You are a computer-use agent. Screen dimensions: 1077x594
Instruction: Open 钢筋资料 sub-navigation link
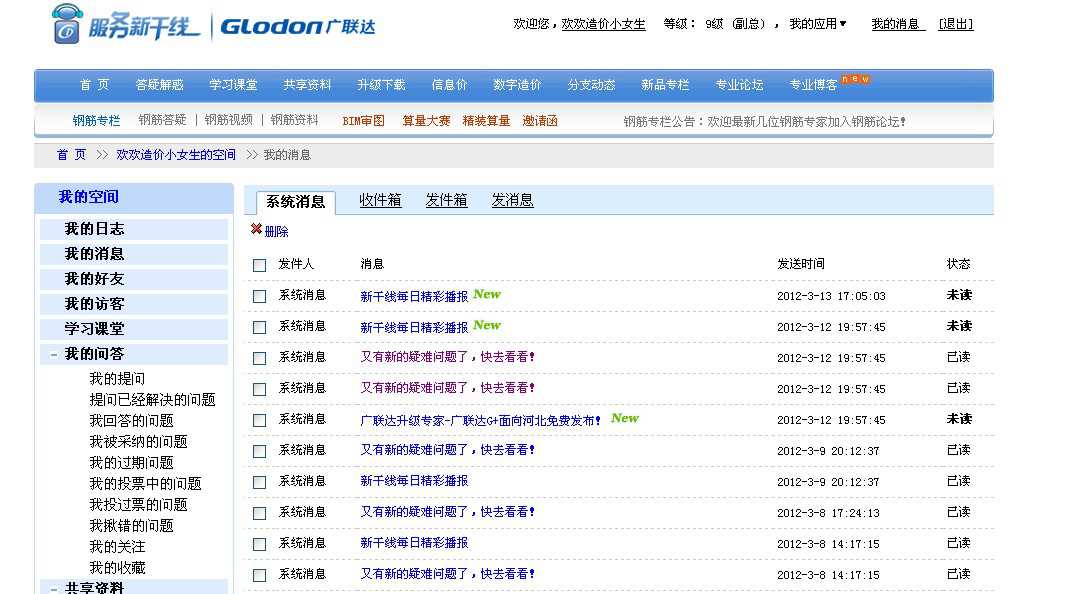click(x=295, y=120)
